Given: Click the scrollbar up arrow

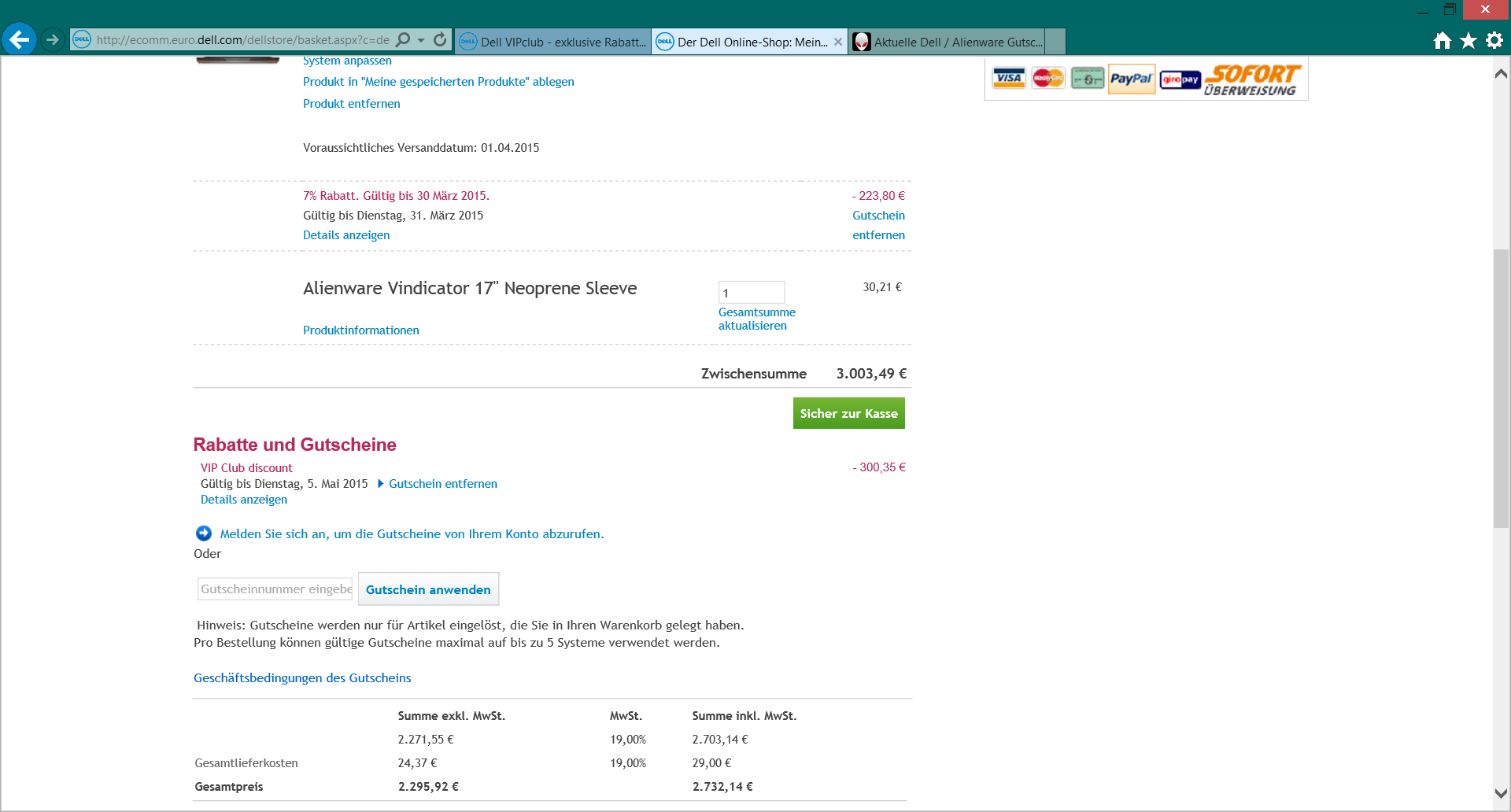Looking at the screenshot, I should [x=1501, y=74].
